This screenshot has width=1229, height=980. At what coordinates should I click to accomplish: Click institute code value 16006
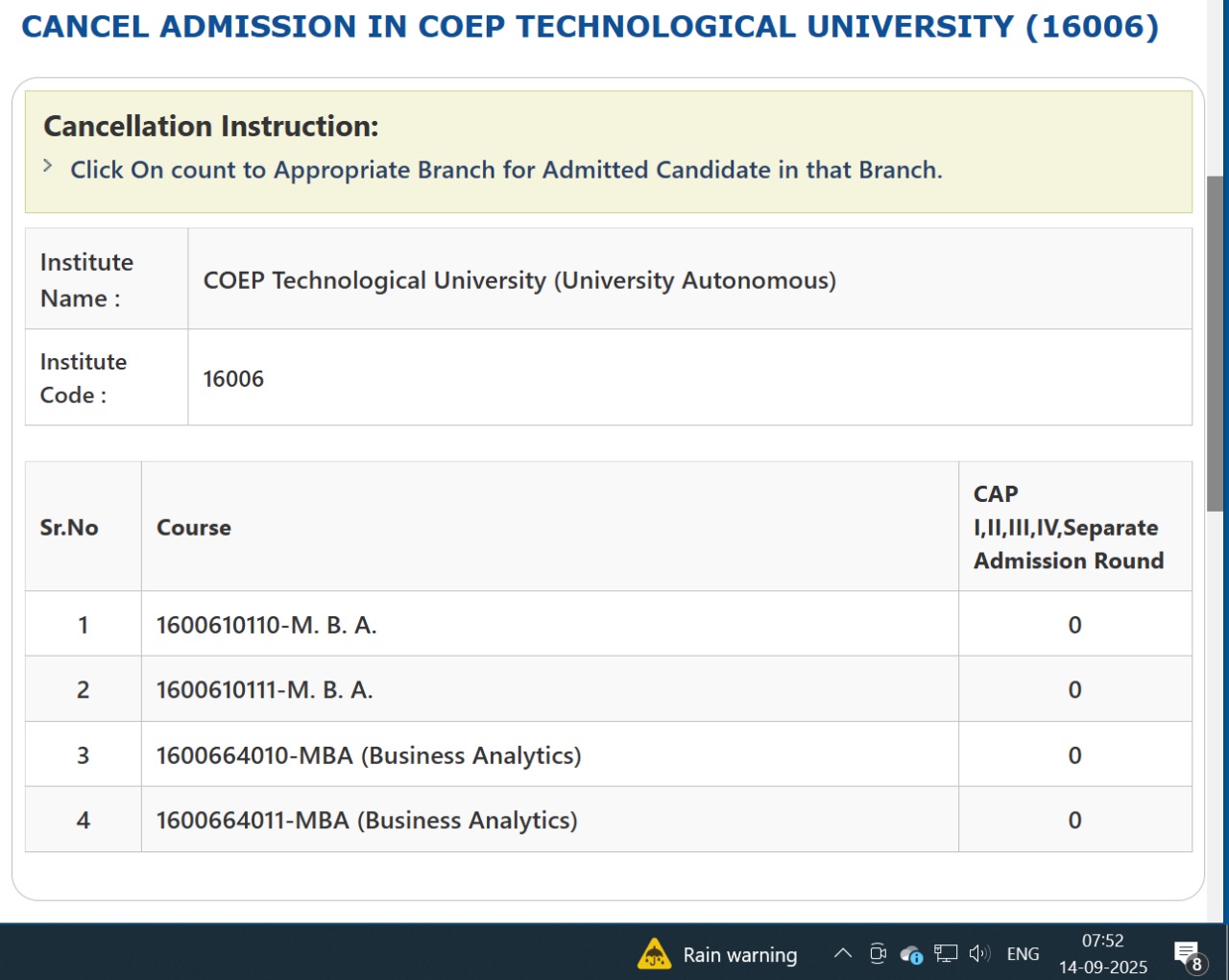(x=233, y=379)
